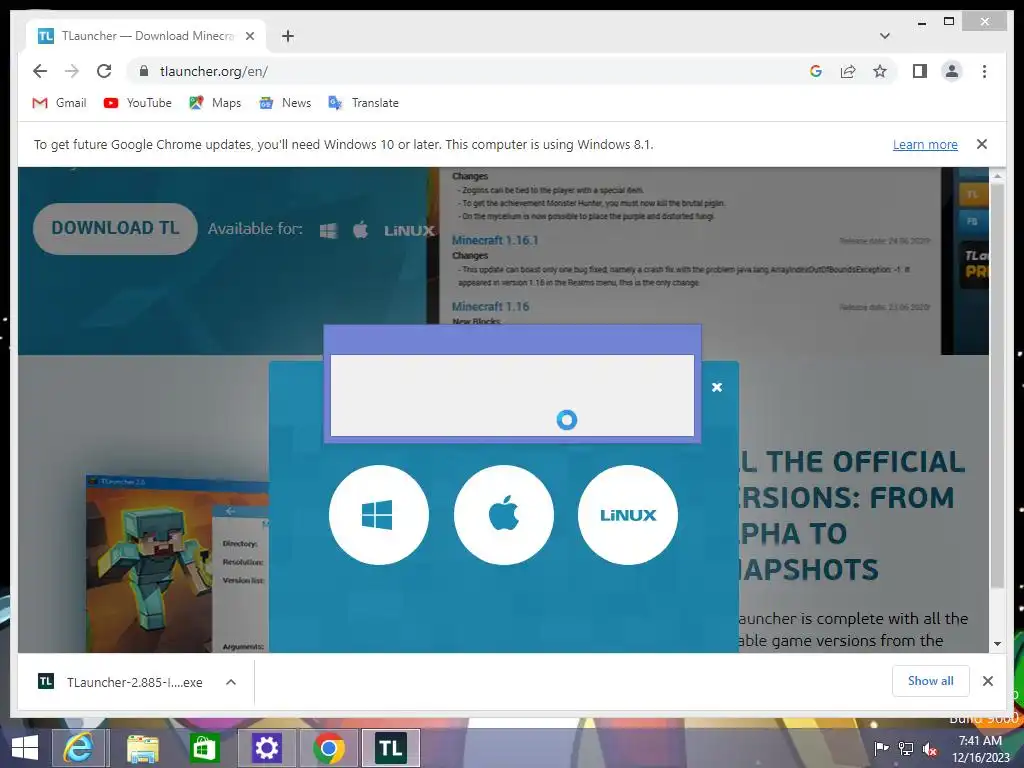Open the Minecraft 1.16 changelog heading
1024x768 pixels.
(490, 306)
